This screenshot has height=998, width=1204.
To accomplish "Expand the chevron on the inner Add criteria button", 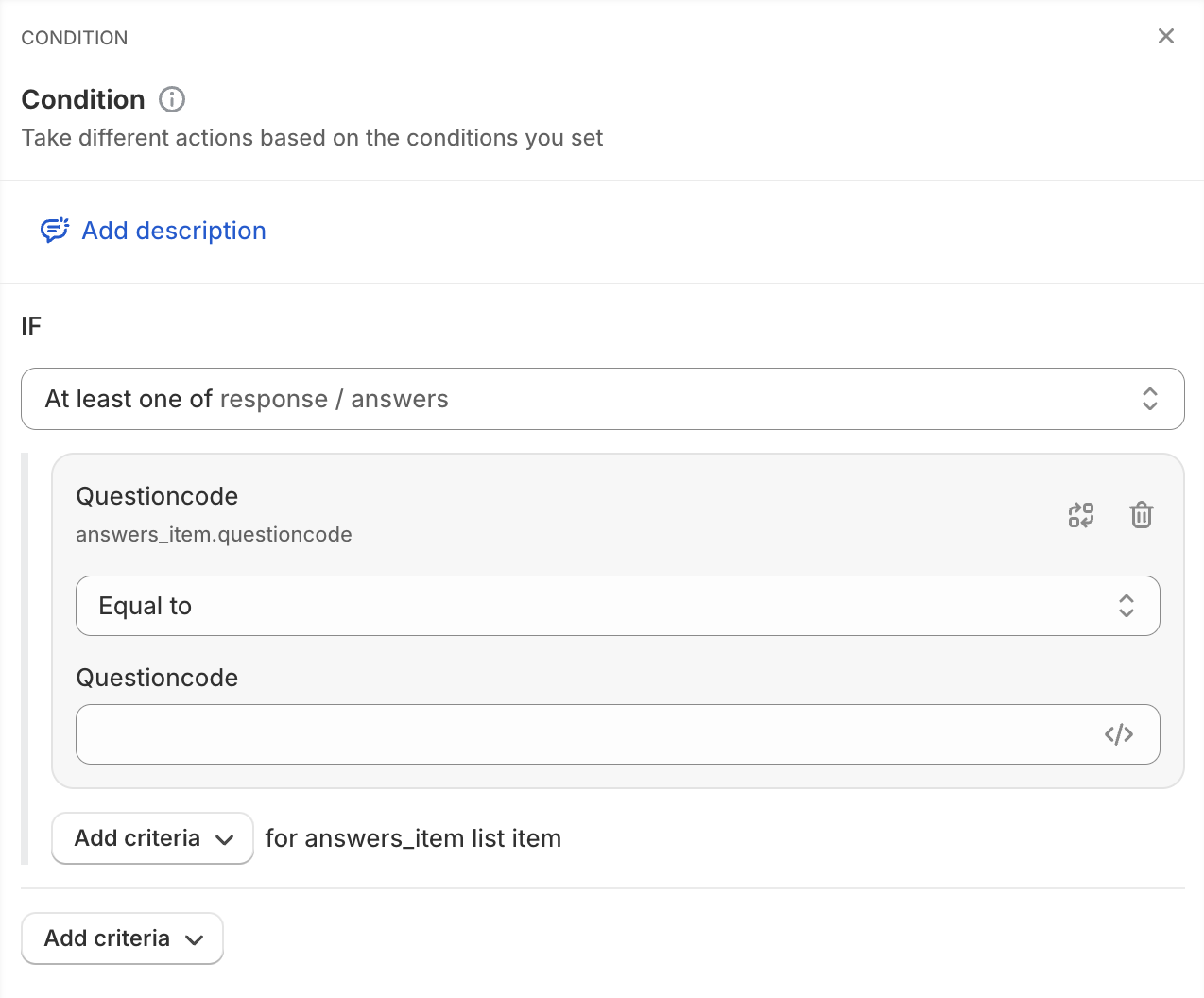I will coord(225,839).
